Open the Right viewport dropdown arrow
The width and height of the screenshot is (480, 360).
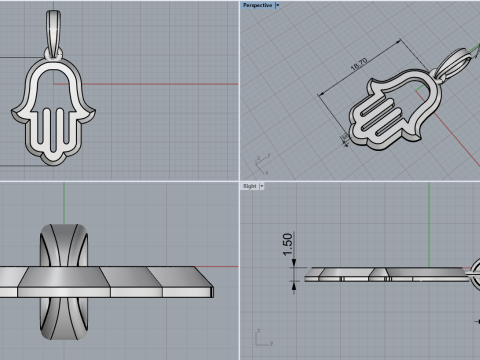262,186
